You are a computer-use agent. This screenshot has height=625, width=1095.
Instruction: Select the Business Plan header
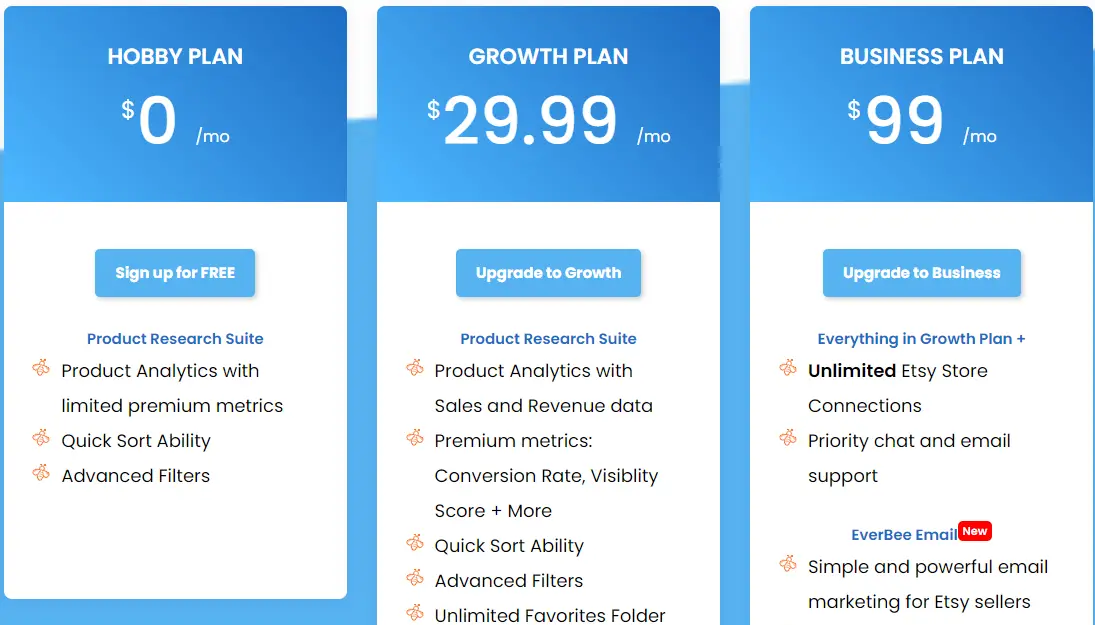[921, 56]
